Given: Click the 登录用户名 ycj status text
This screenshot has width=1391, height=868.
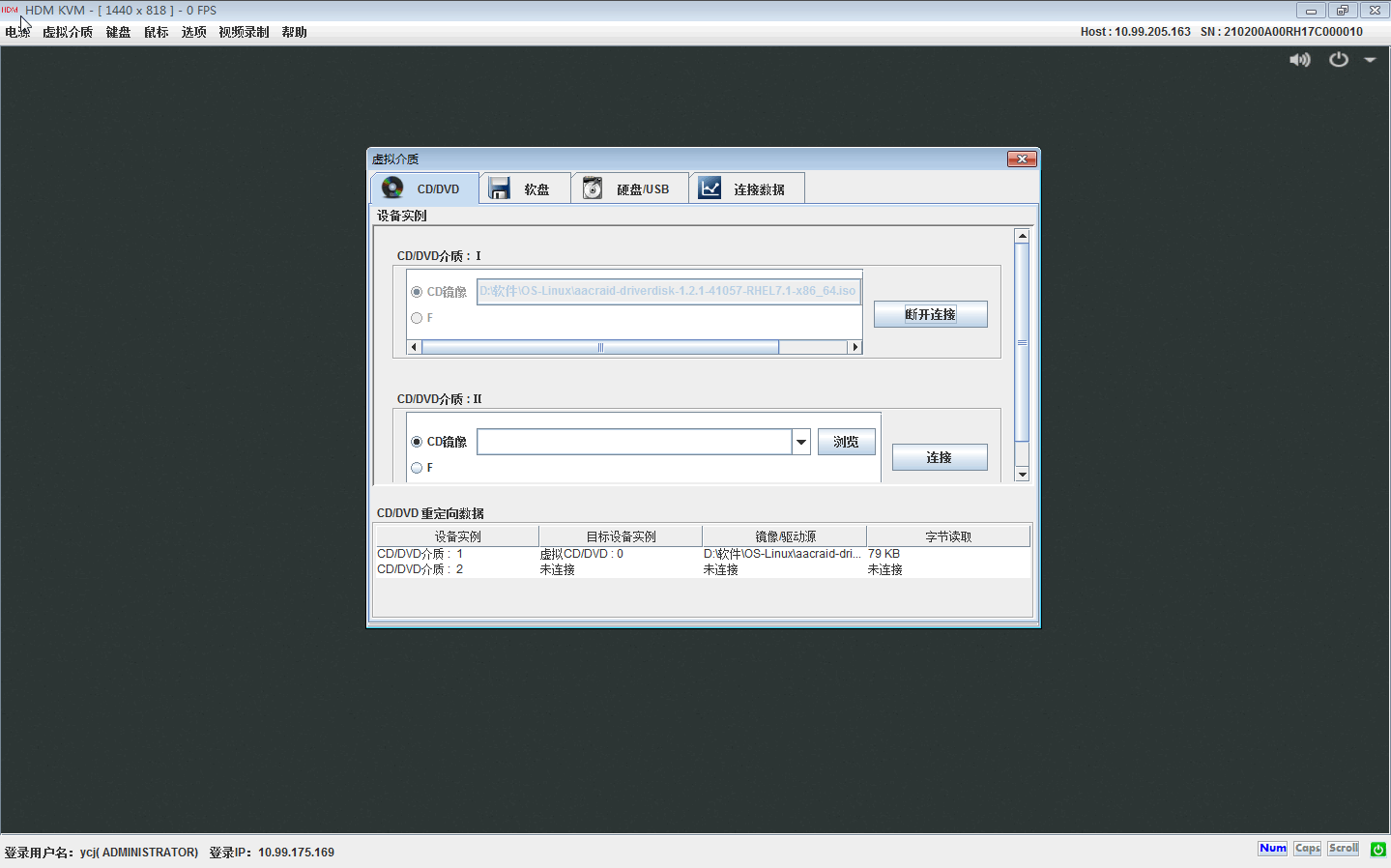Looking at the screenshot, I should pyautogui.click(x=101, y=853).
